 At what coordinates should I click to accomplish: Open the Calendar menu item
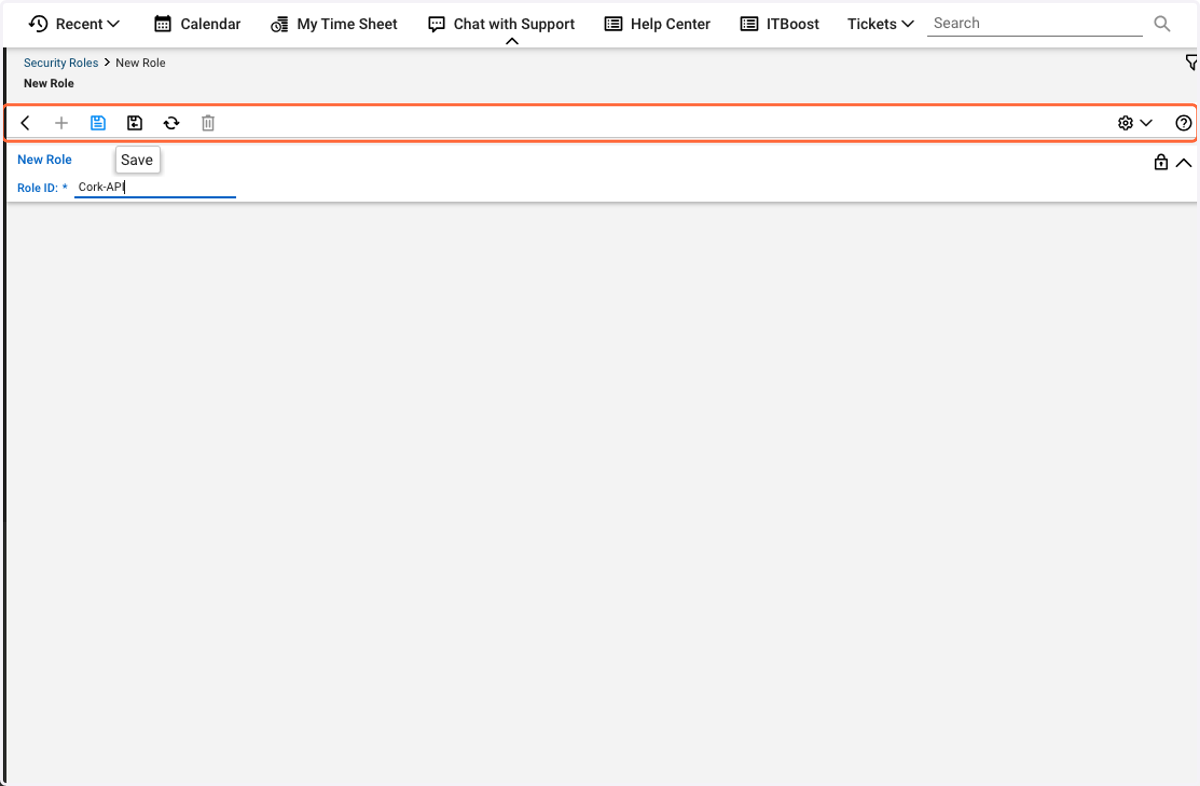198,24
